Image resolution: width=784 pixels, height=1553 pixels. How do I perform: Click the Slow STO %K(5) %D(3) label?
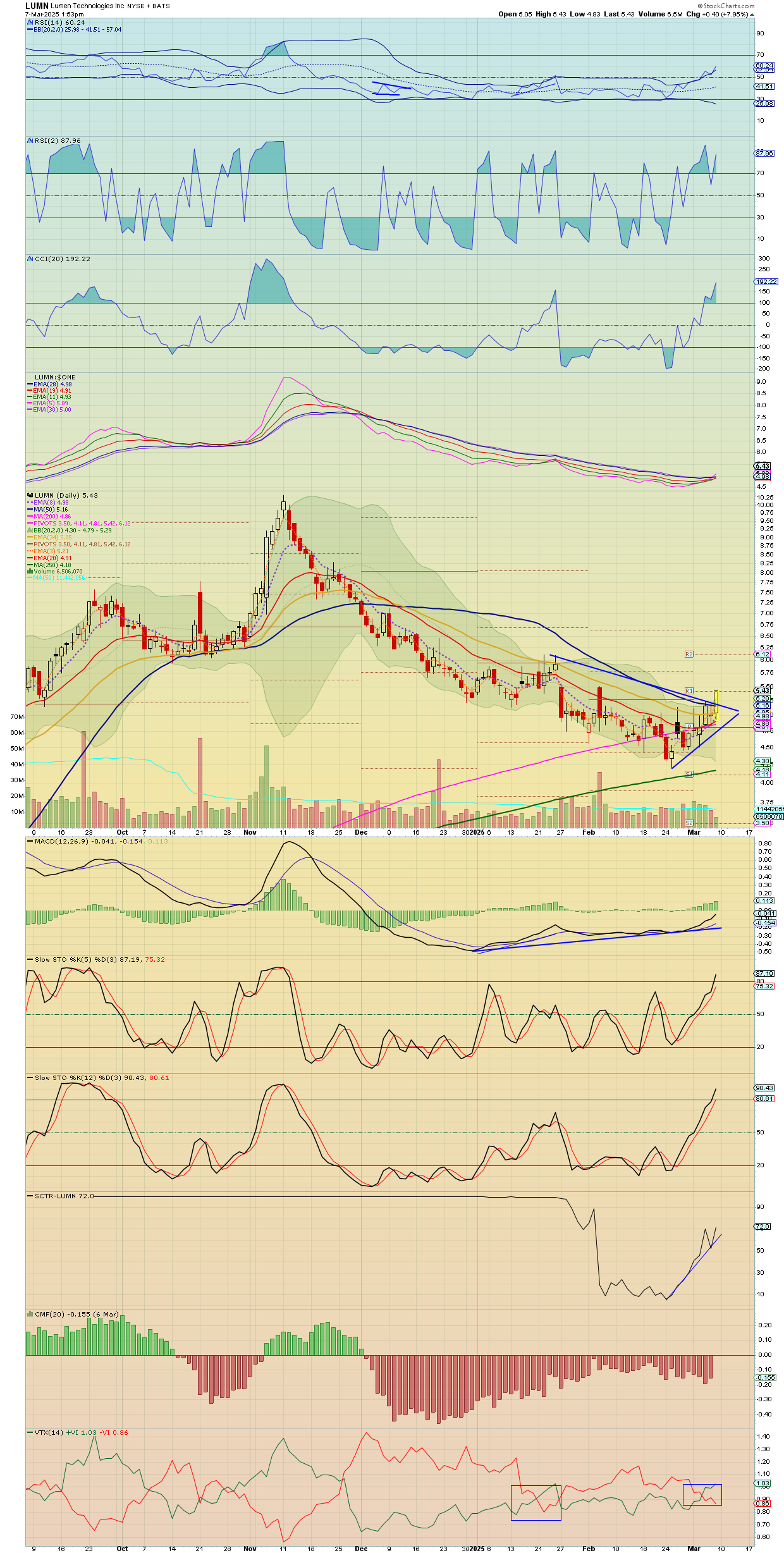coord(100,959)
